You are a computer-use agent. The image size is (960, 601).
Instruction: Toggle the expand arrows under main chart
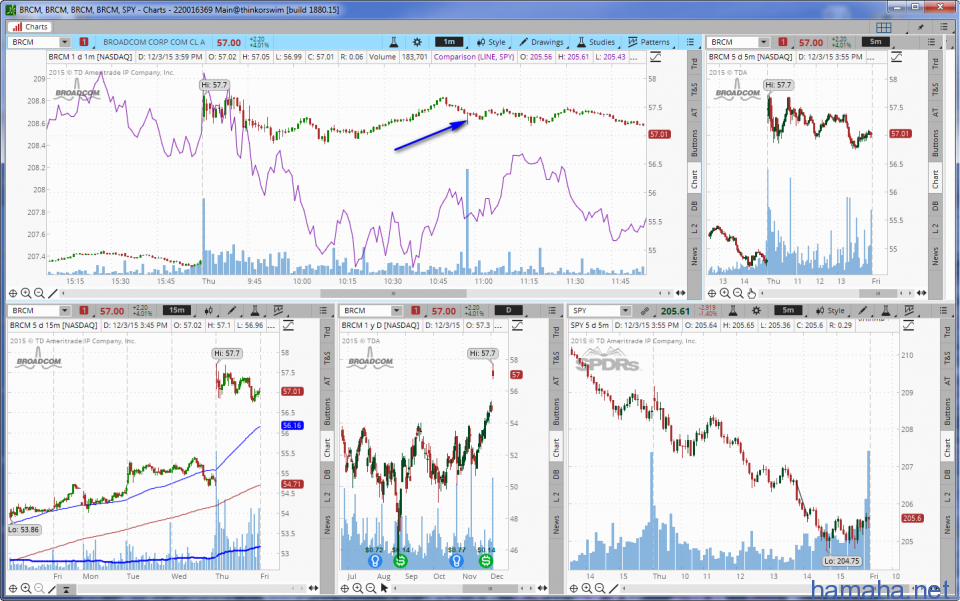click(681, 294)
